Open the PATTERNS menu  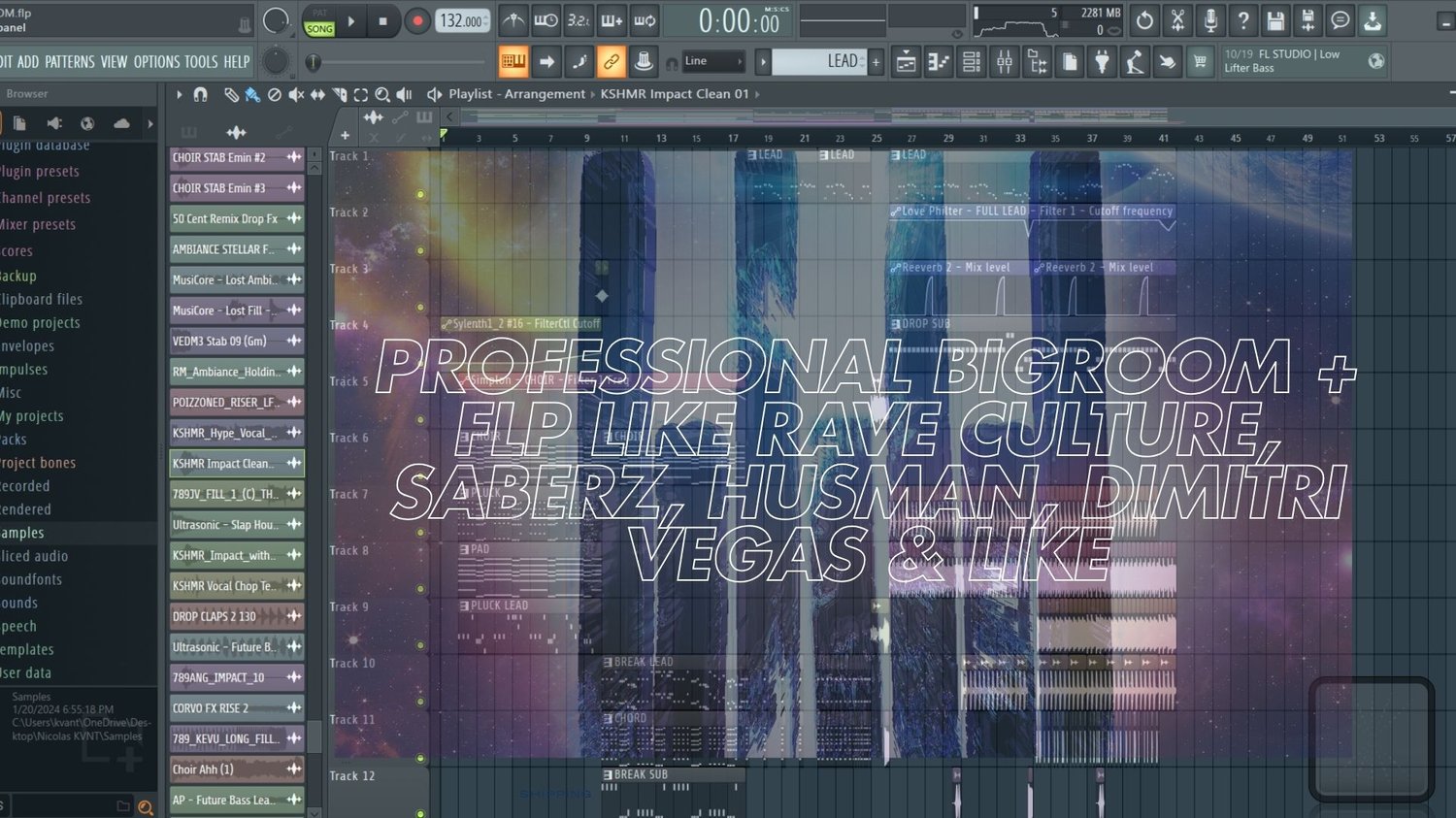[x=70, y=62]
